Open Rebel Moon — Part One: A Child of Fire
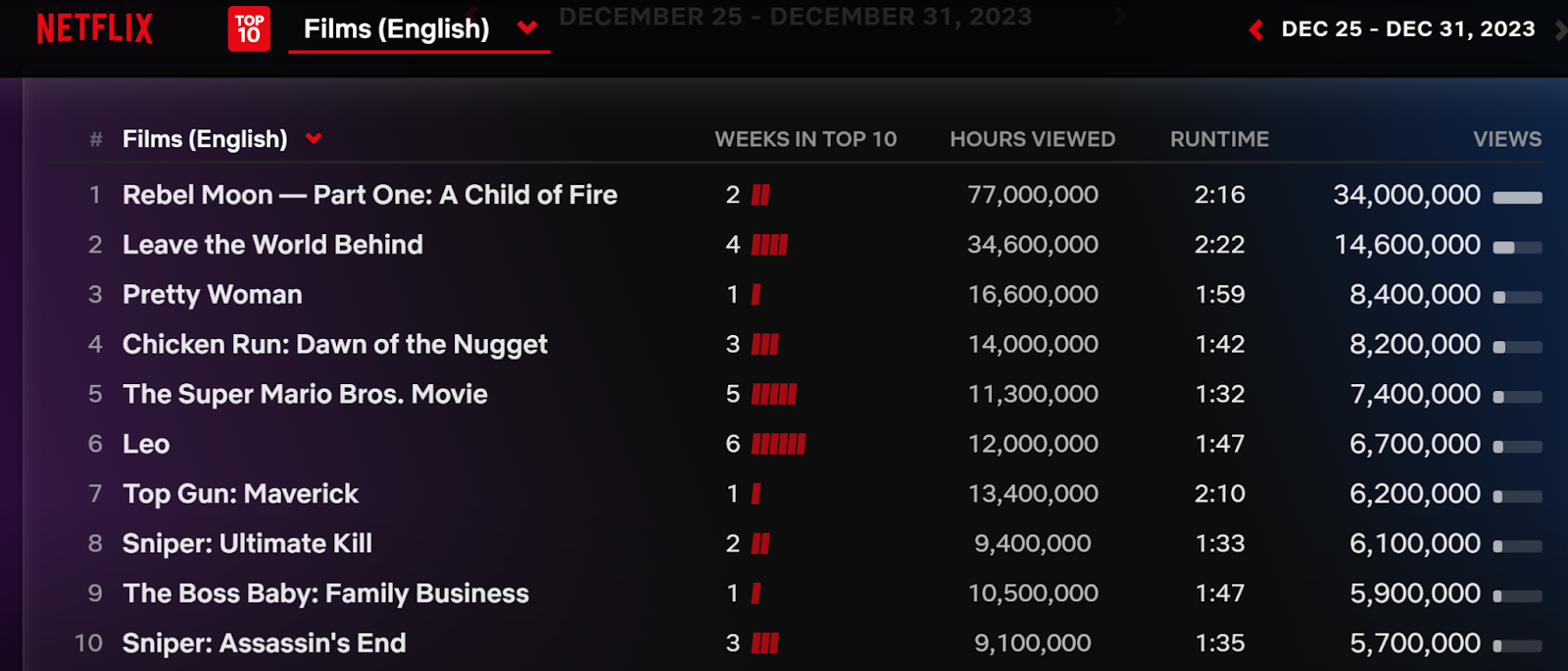 tap(369, 195)
